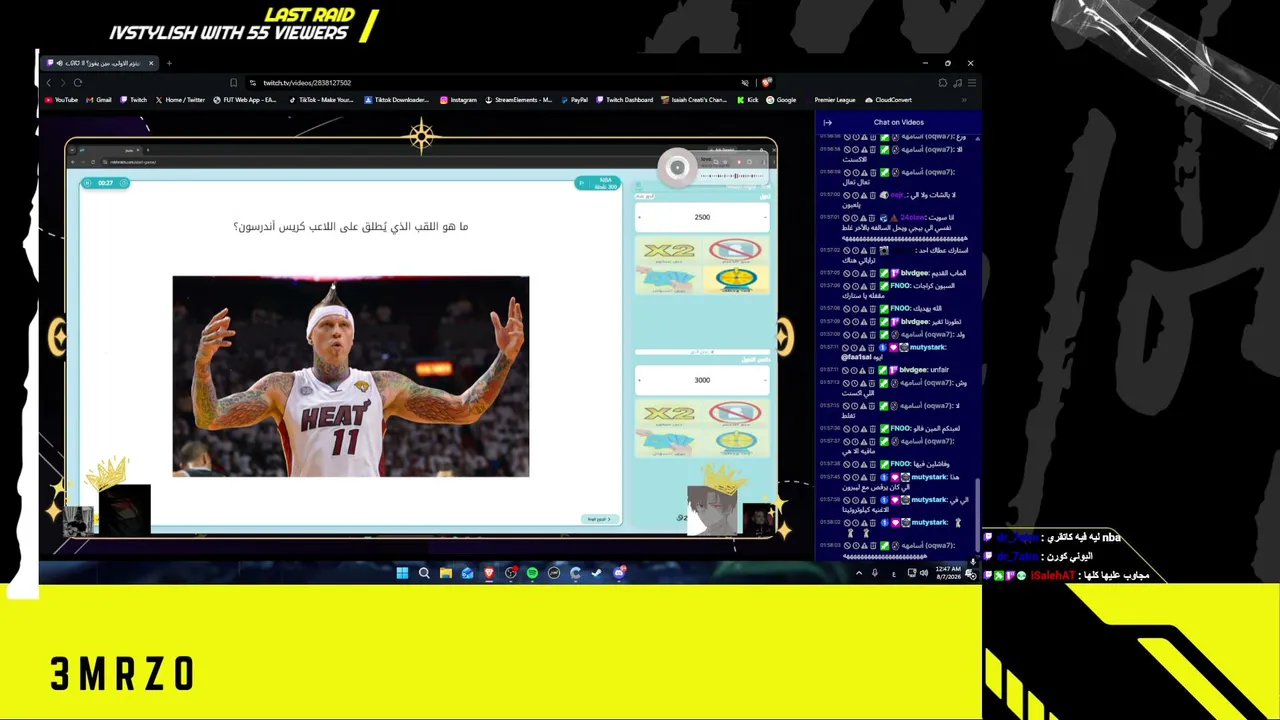
Task: Open the Brave Shields icon
Action: (766, 83)
